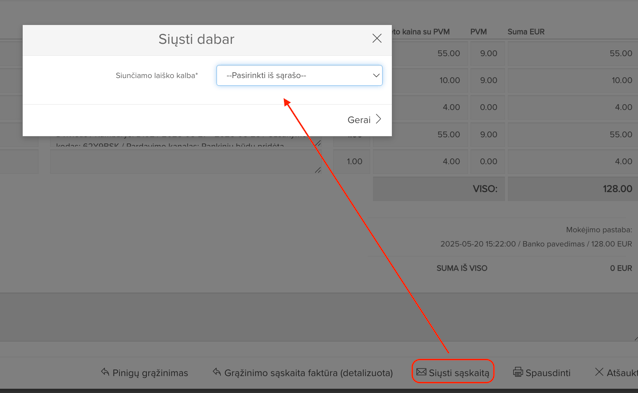
Task: Click the PVM column header
Action: 478,32
